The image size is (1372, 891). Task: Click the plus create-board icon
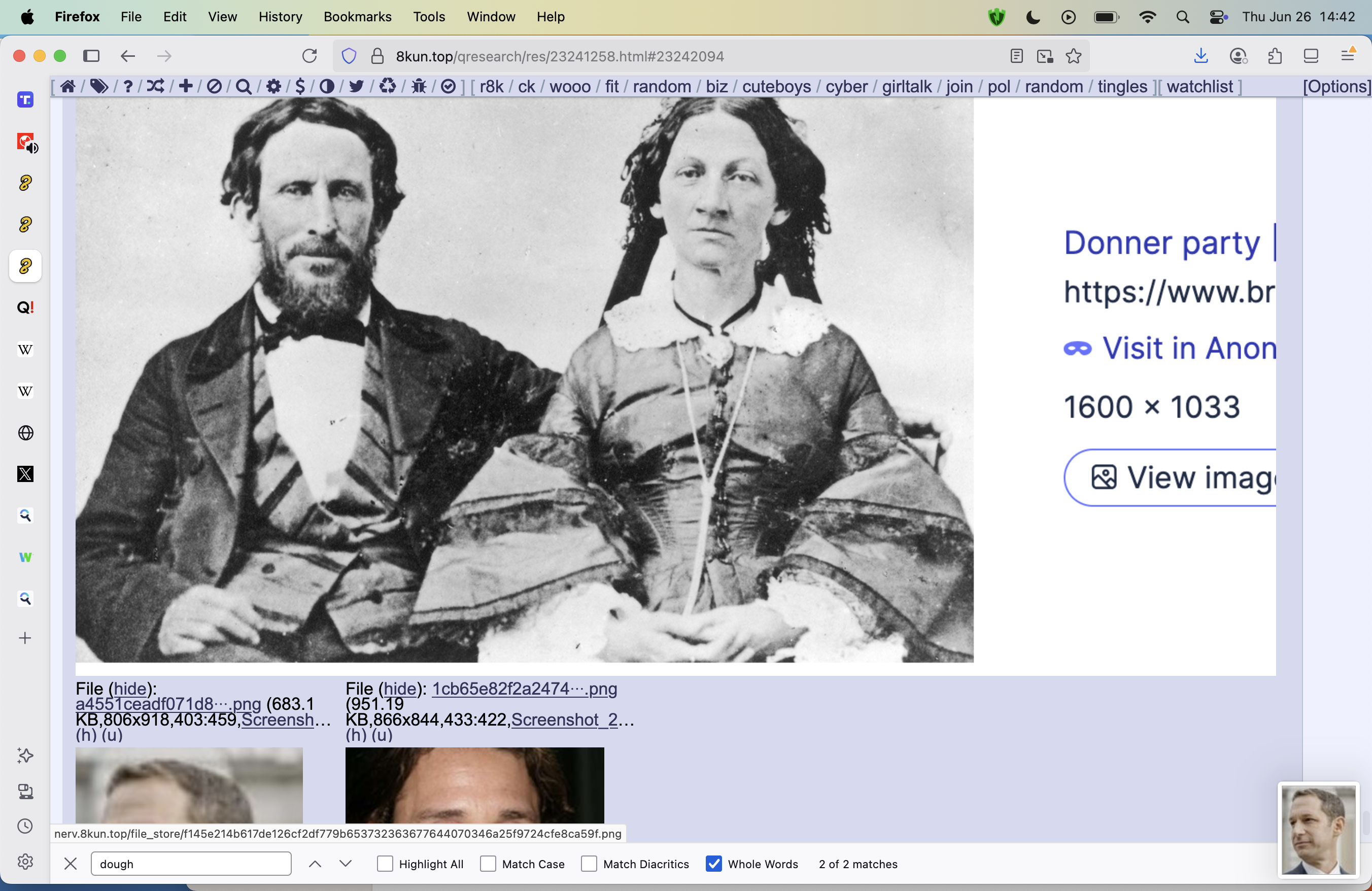click(x=186, y=86)
